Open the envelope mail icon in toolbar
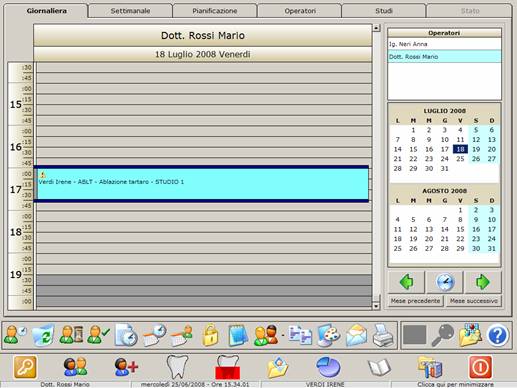 point(357,335)
